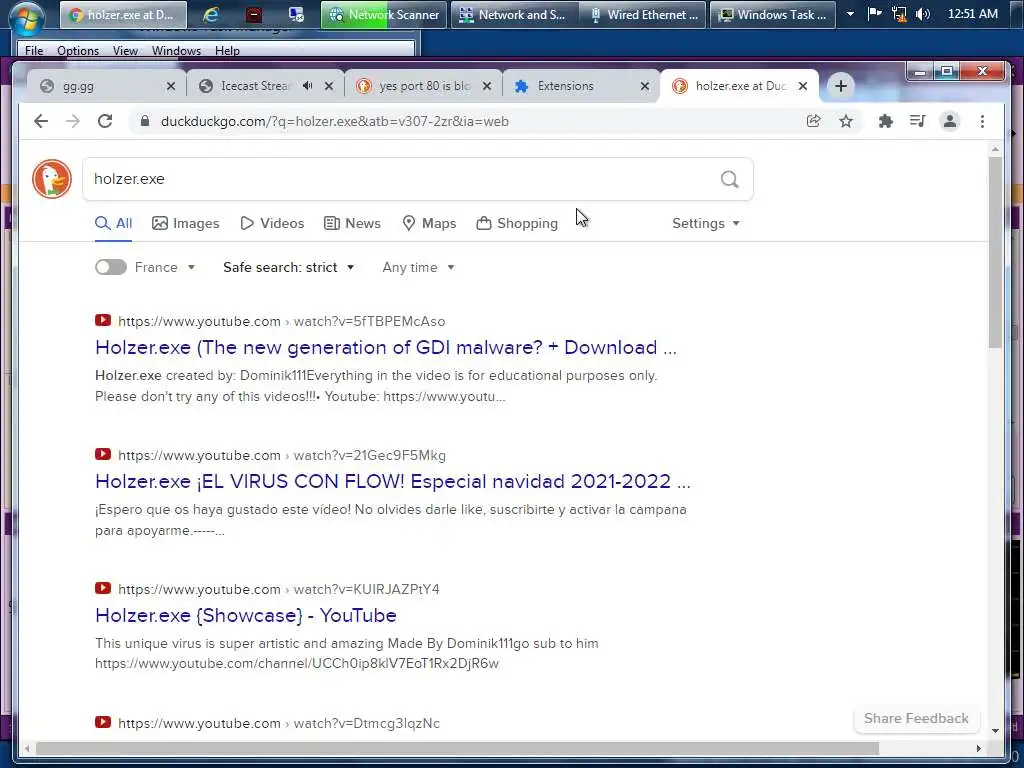Click the volume tray icon
Viewport: 1024px width, 768px height.
[x=923, y=14]
